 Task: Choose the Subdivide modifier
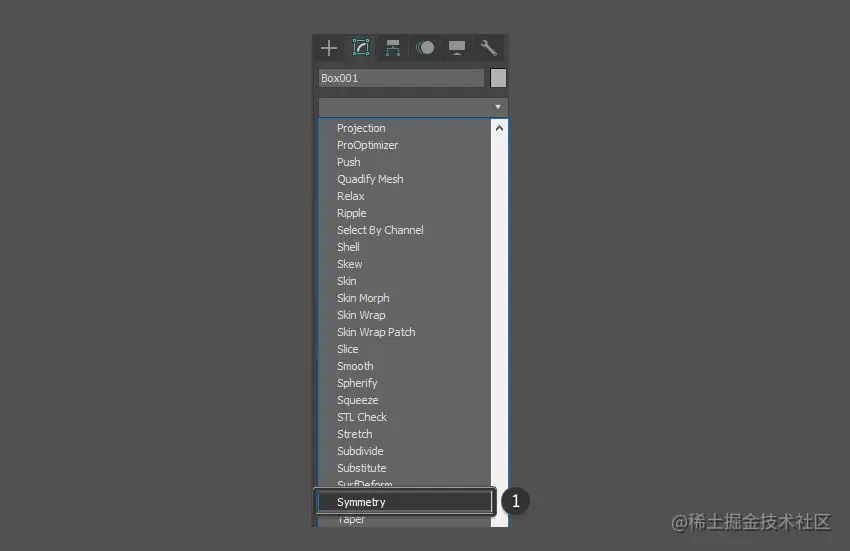[360, 451]
